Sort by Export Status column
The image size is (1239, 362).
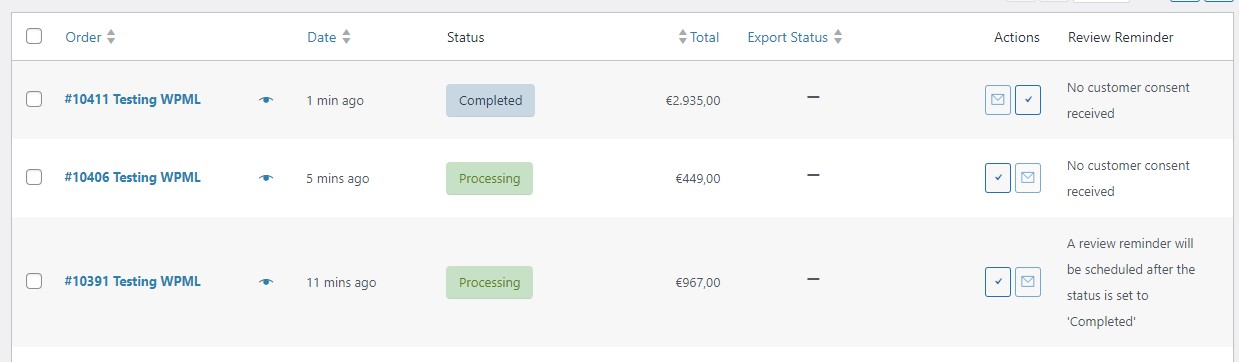coord(795,37)
